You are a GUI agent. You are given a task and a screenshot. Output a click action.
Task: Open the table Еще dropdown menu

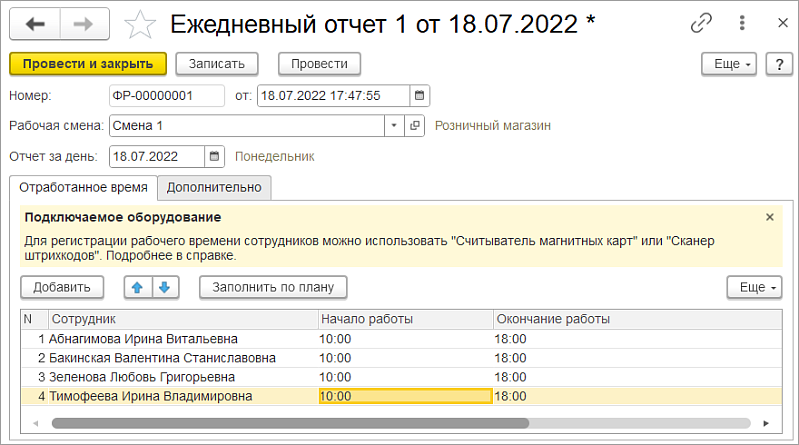754,287
